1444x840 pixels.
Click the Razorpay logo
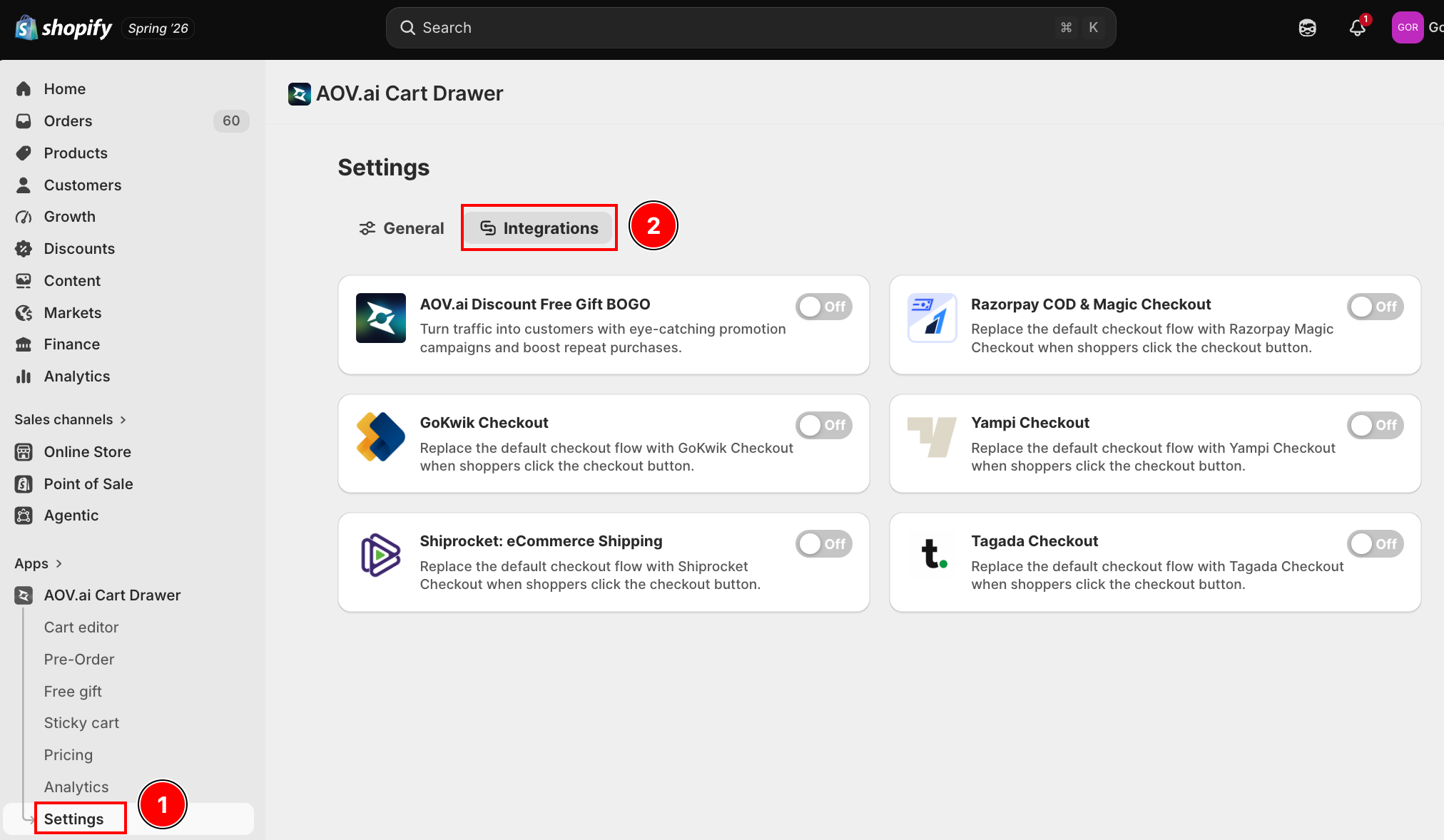(x=932, y=318)
